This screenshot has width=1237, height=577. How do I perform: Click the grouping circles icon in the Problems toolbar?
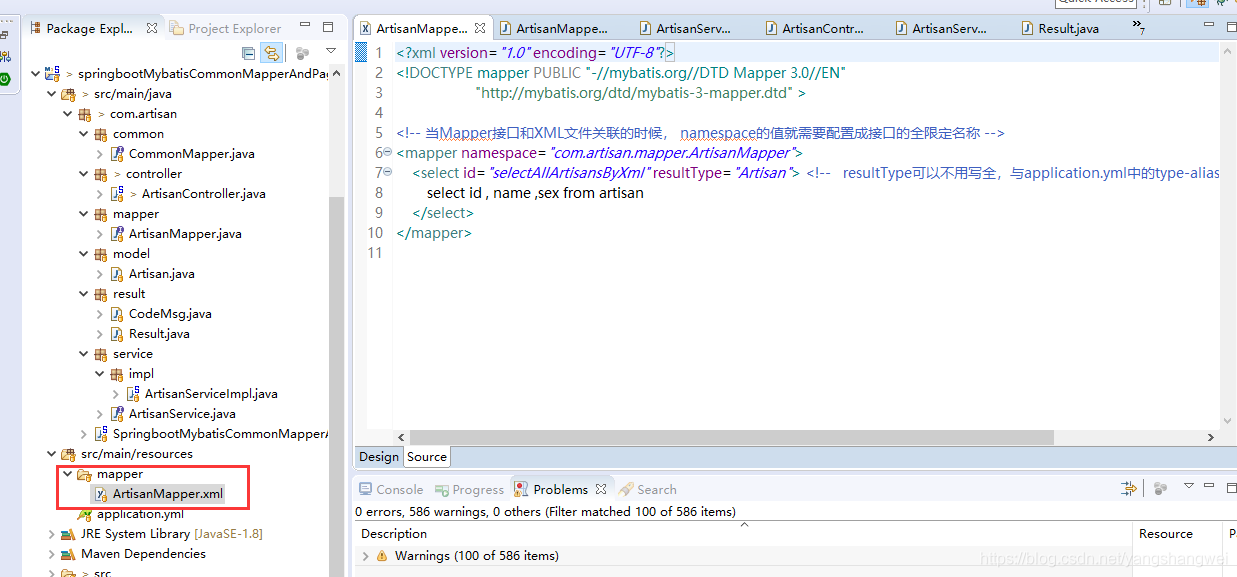click(x=1158, y=488)
